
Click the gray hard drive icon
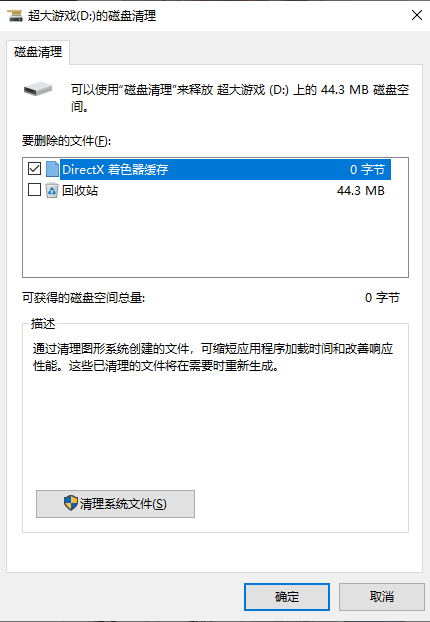38,89
